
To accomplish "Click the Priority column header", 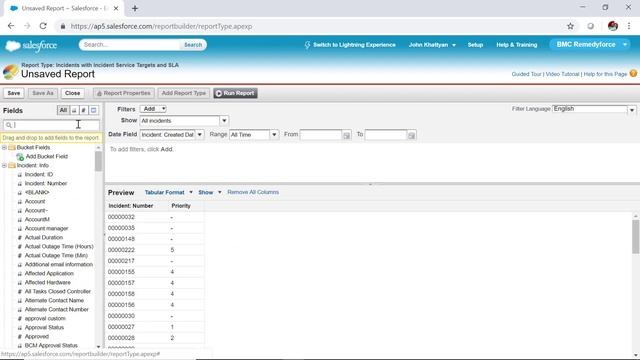I will coord(181,206).
